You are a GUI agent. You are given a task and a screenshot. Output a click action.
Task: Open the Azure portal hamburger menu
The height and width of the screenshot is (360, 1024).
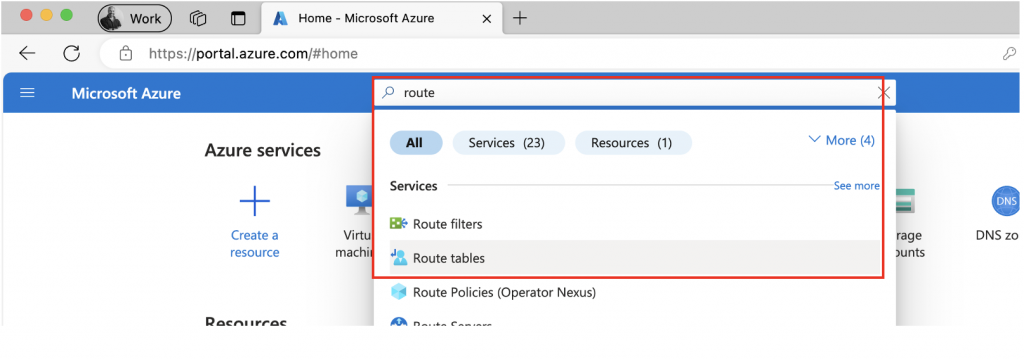(x=27, y=93)
